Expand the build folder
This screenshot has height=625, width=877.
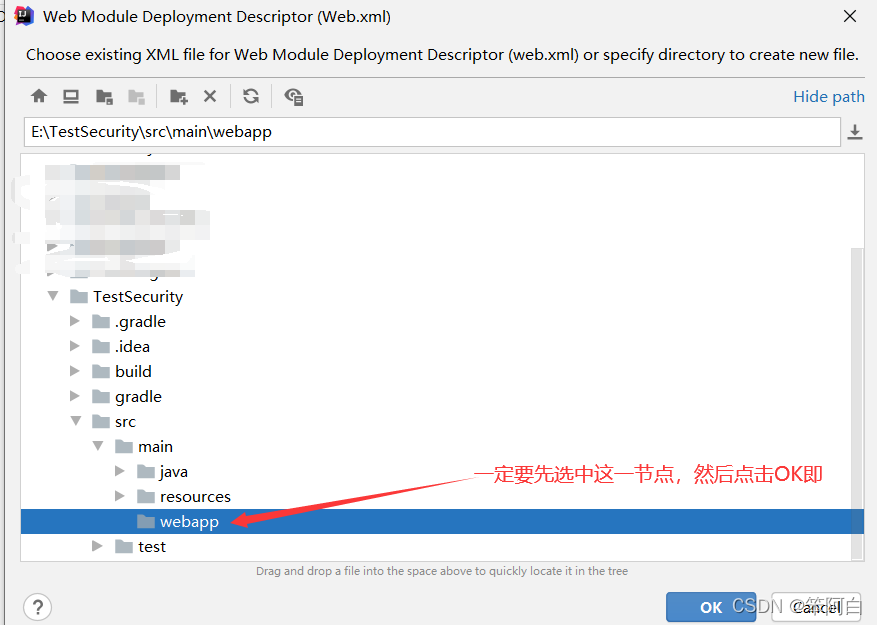[x=74, y=371]
